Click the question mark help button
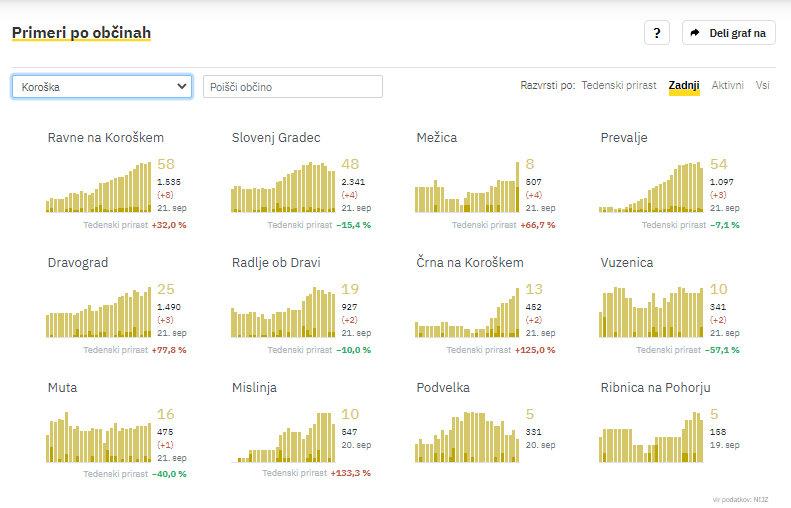 656,33
